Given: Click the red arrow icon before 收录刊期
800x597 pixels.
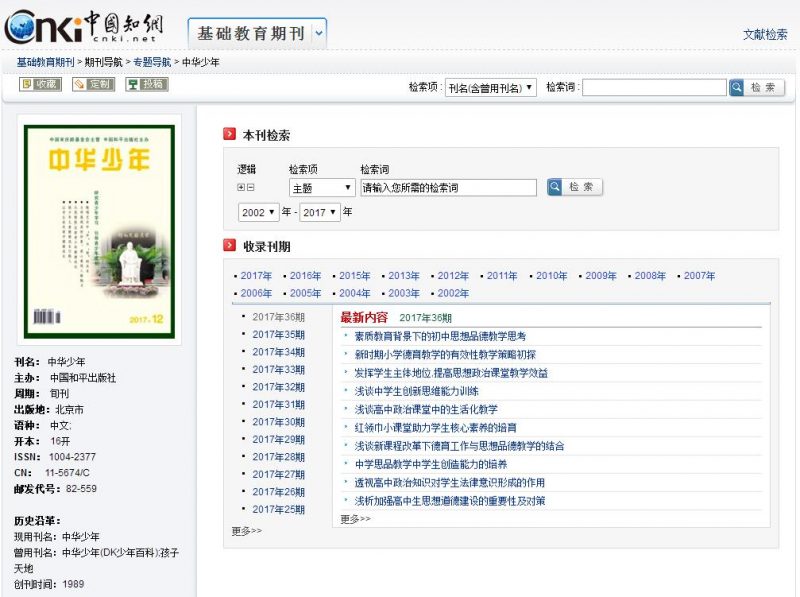Looking at the screenshot, I should 228,243.
